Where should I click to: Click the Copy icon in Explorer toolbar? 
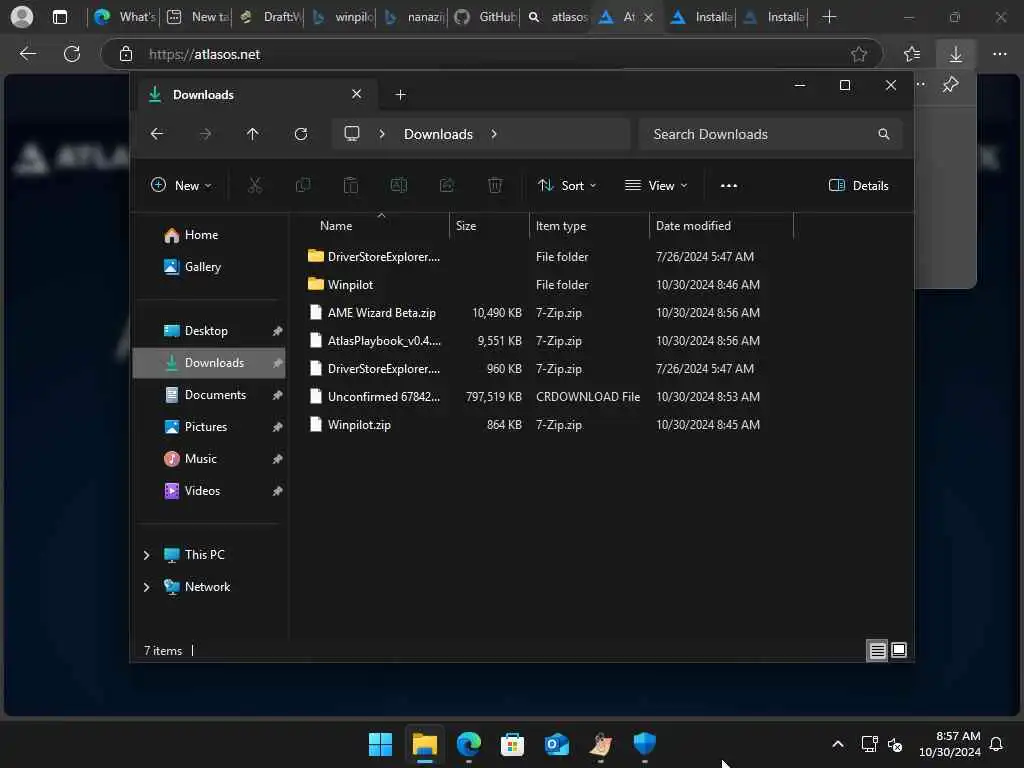click(x=302, y=185)
